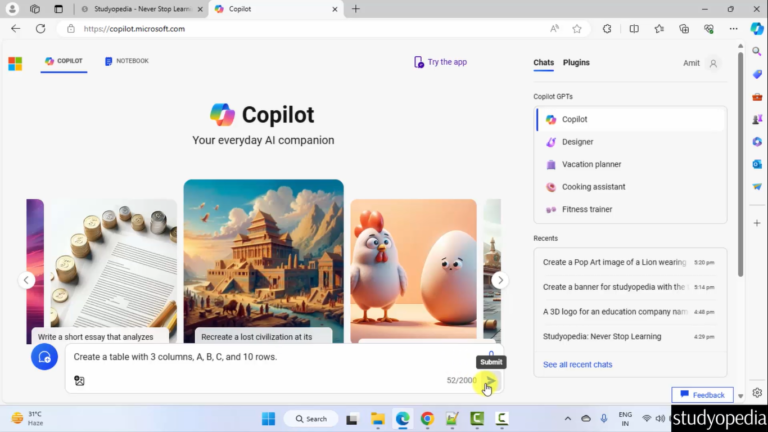Start a new topic with the blue chat button
Viewport: 768px width, 432px height.
point(44,357)
